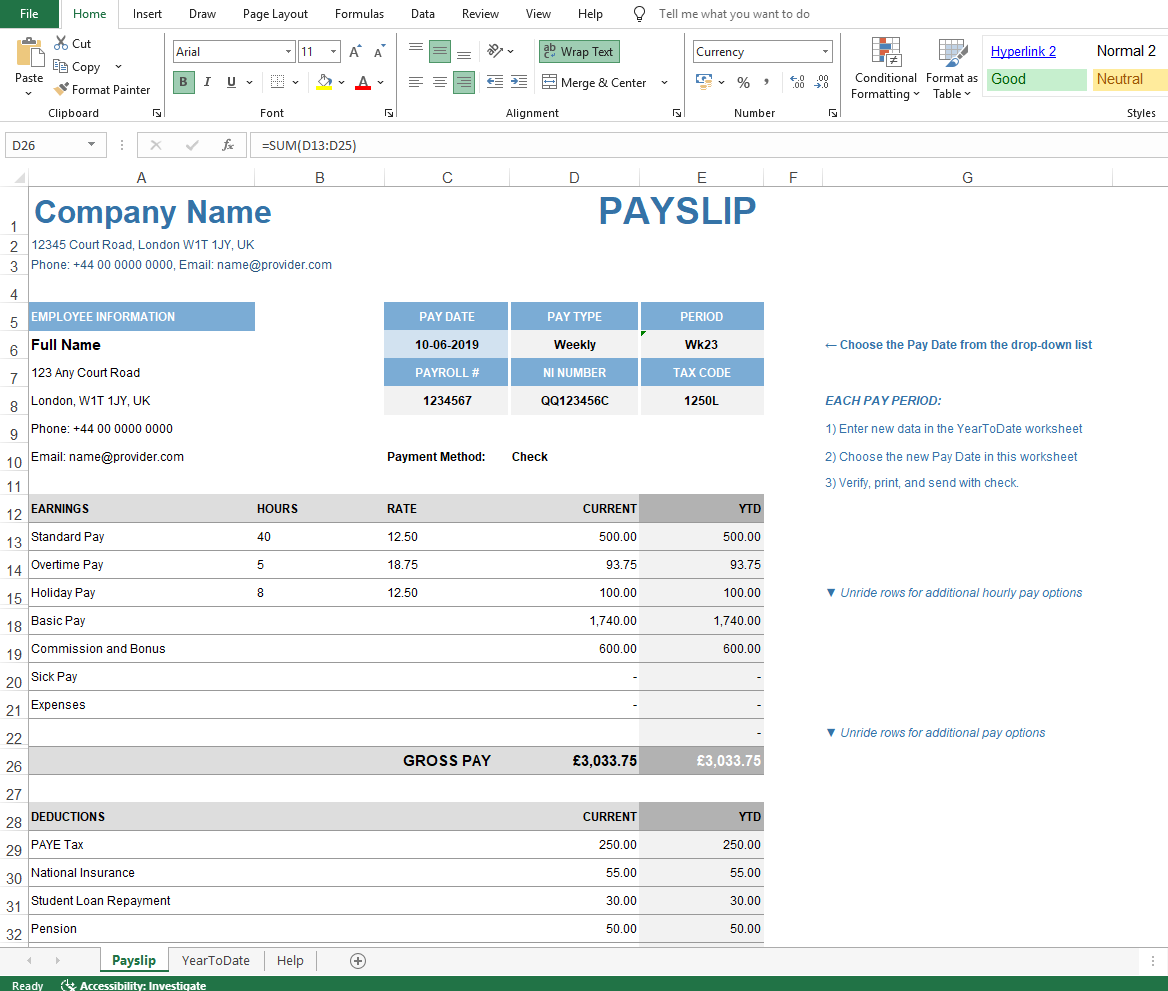Click the Accounting Number Format icon
The image size is (1168, 991).
[x=703, y=81]
